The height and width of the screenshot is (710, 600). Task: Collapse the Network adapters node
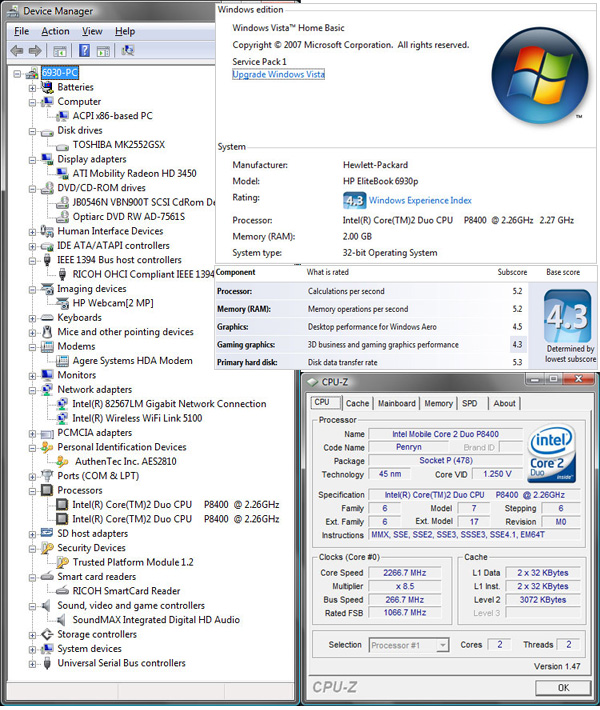(x=32, y=390)
